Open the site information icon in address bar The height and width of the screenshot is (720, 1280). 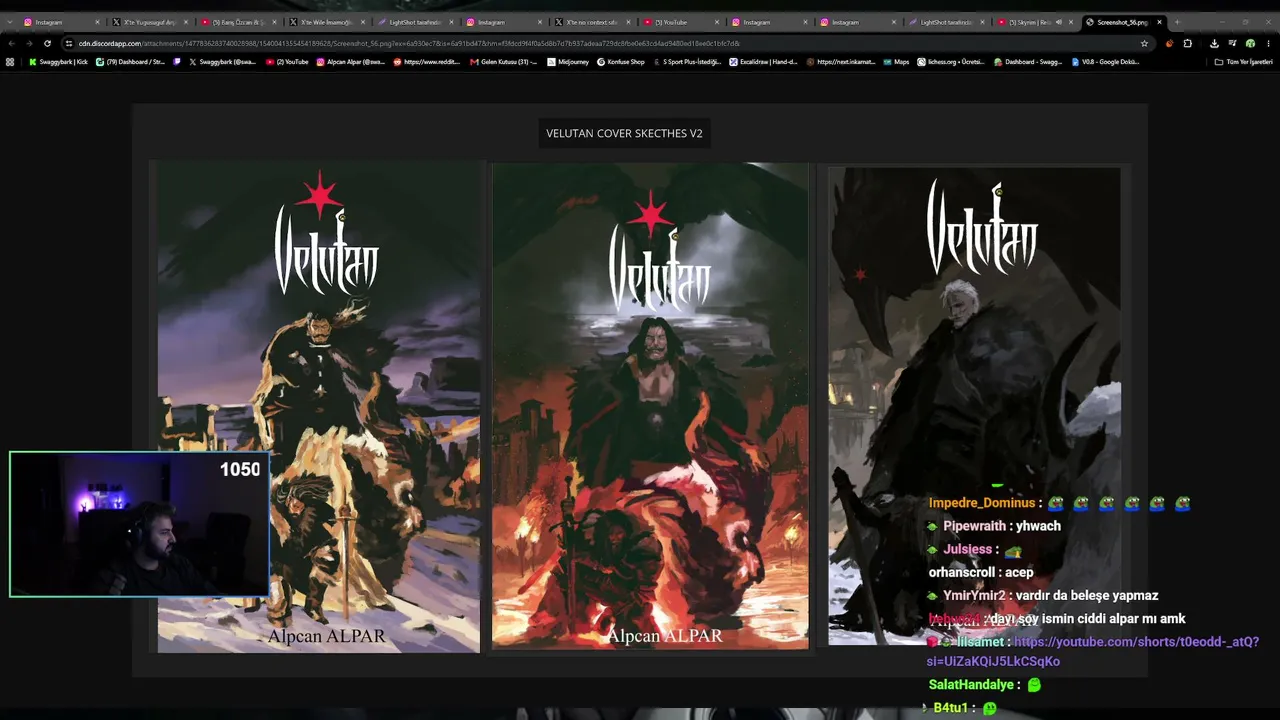pos(69,43)
